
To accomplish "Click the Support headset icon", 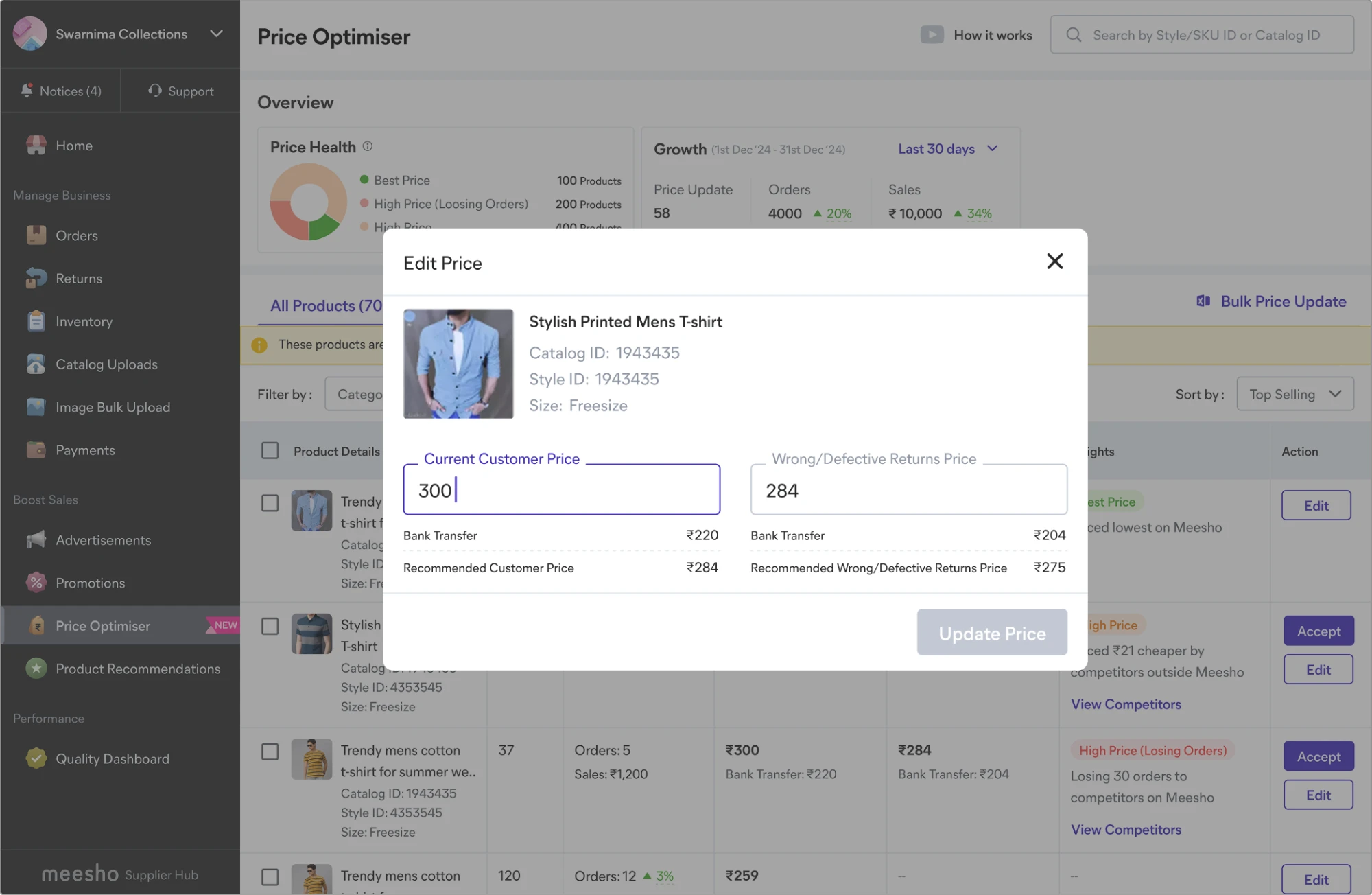I will (155, 91).
